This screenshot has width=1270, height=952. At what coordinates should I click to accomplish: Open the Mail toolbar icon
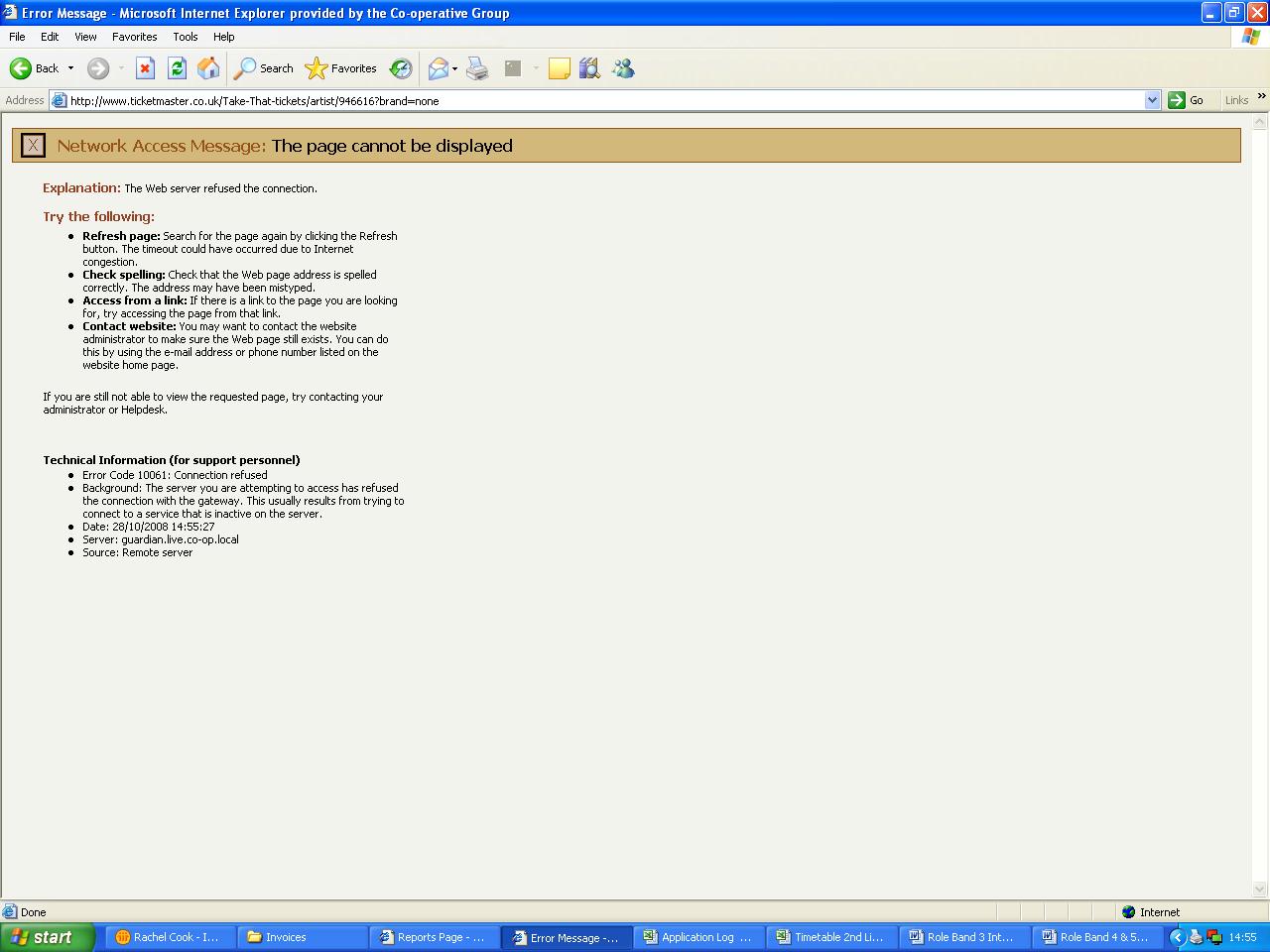(x=438, y=68)
